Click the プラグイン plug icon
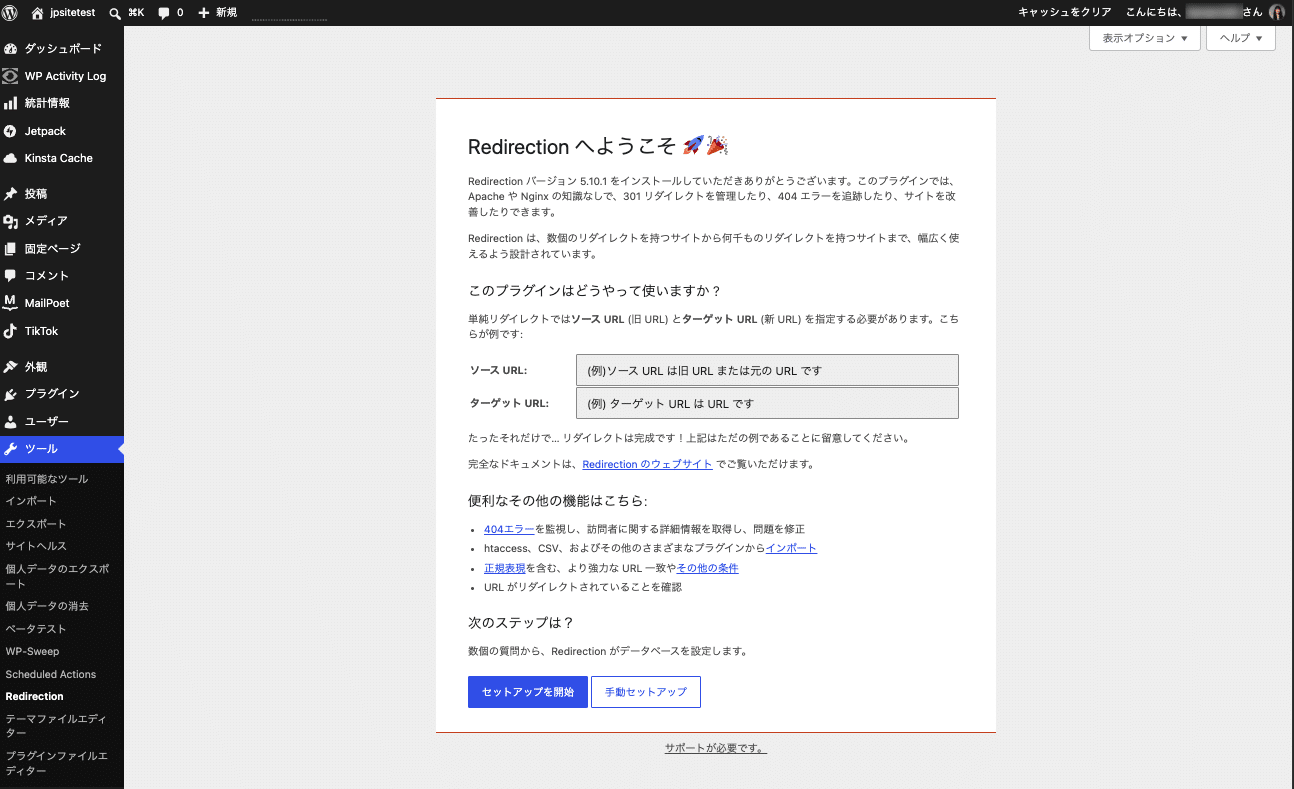This screenshot has height=789, width=1294. [x=11, y=394]
